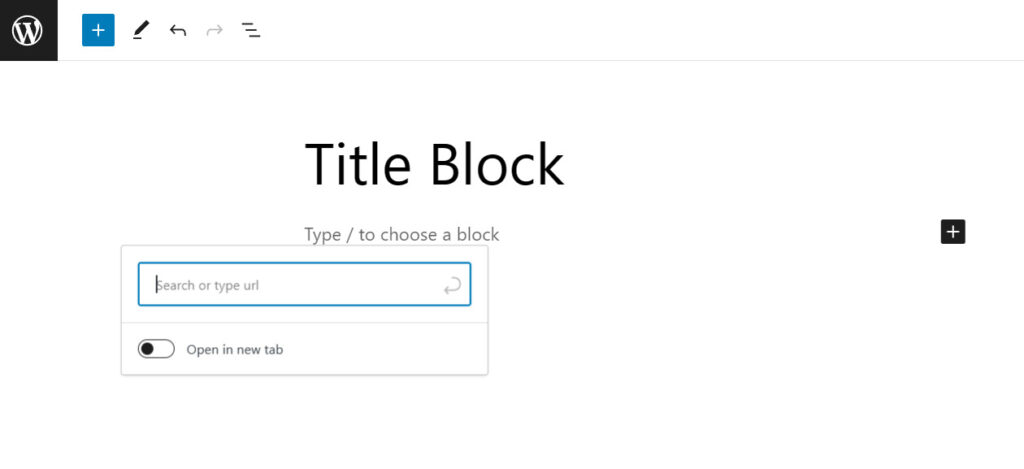Click the empty-paragraph placeholder text

click(x=402, y=234)
